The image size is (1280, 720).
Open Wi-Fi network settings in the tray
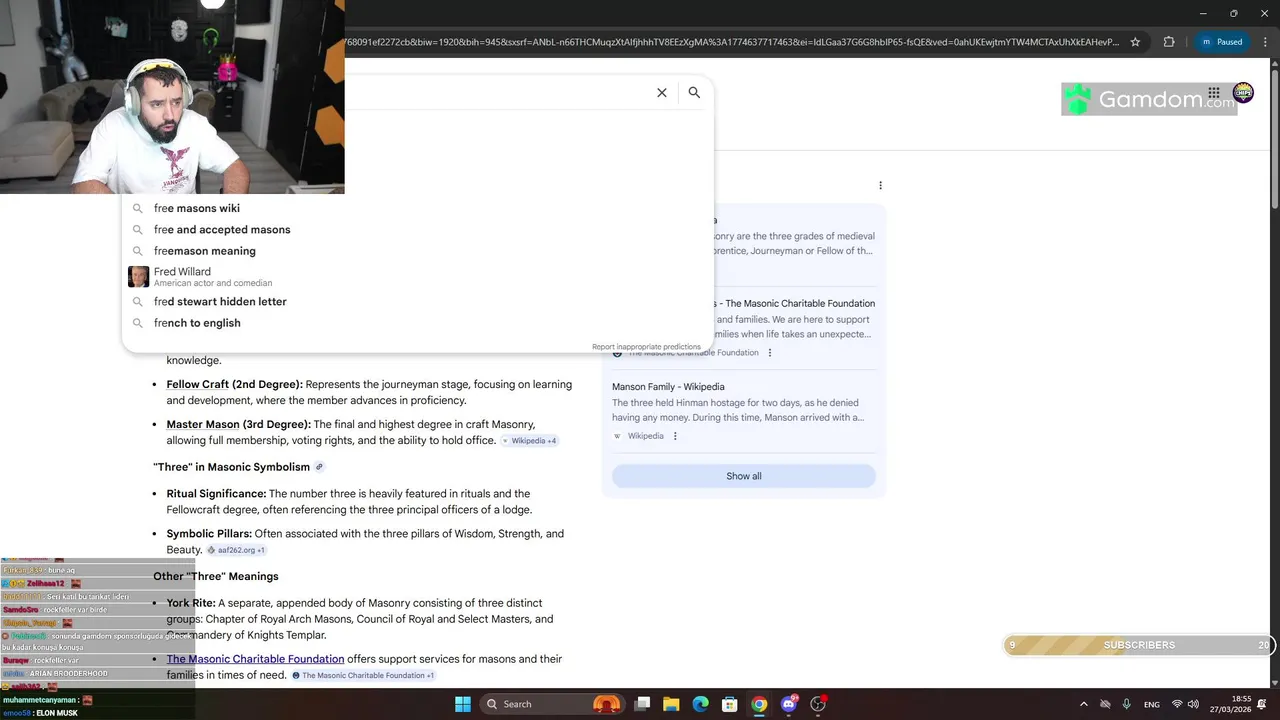(1177, 704)
